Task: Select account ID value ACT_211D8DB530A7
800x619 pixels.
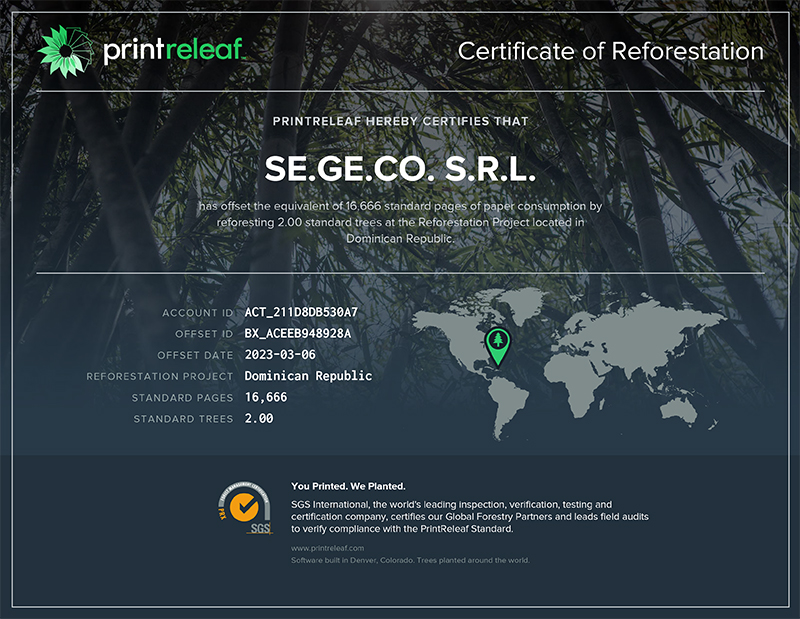Action: click(x=301, y=312)
